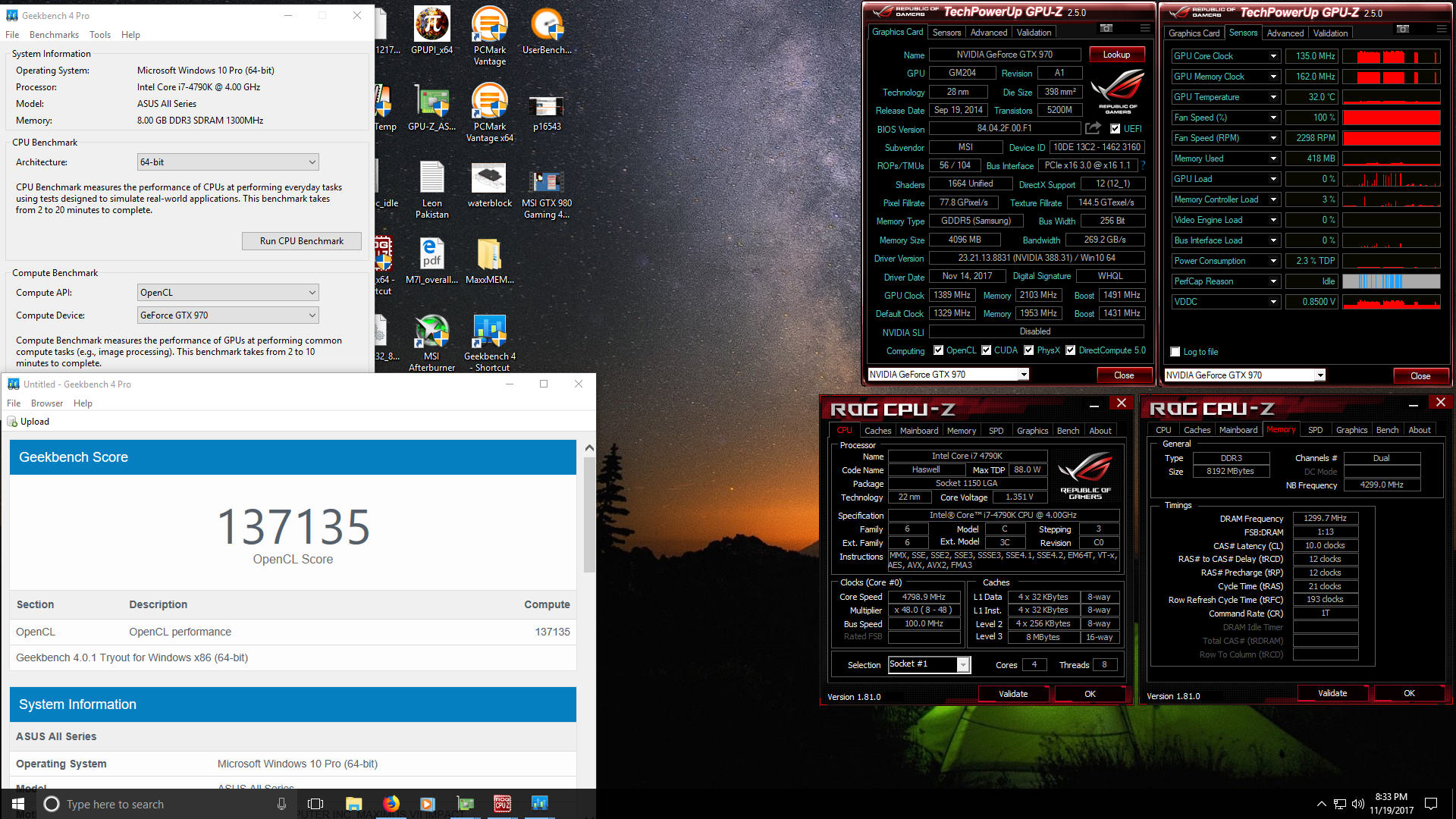Click the scroll-up arrow in Geekbench results
This screenshot has width=1456, height=819.
(589, 448)
